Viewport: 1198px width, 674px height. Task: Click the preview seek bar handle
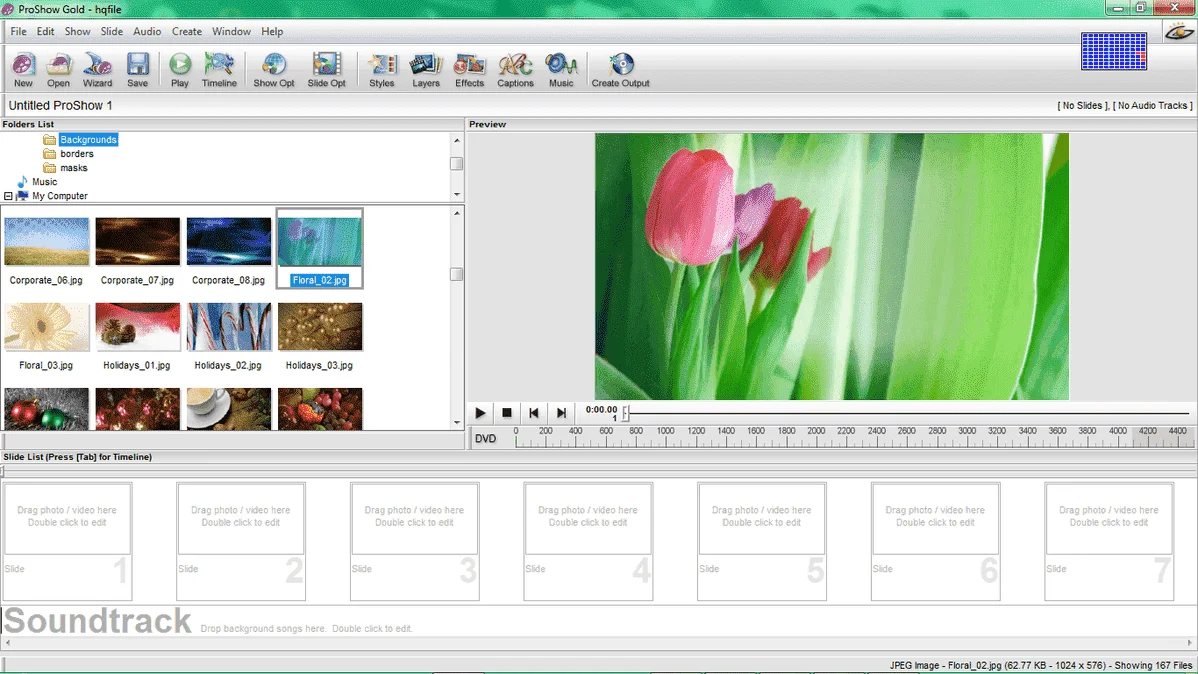[625, 413]
